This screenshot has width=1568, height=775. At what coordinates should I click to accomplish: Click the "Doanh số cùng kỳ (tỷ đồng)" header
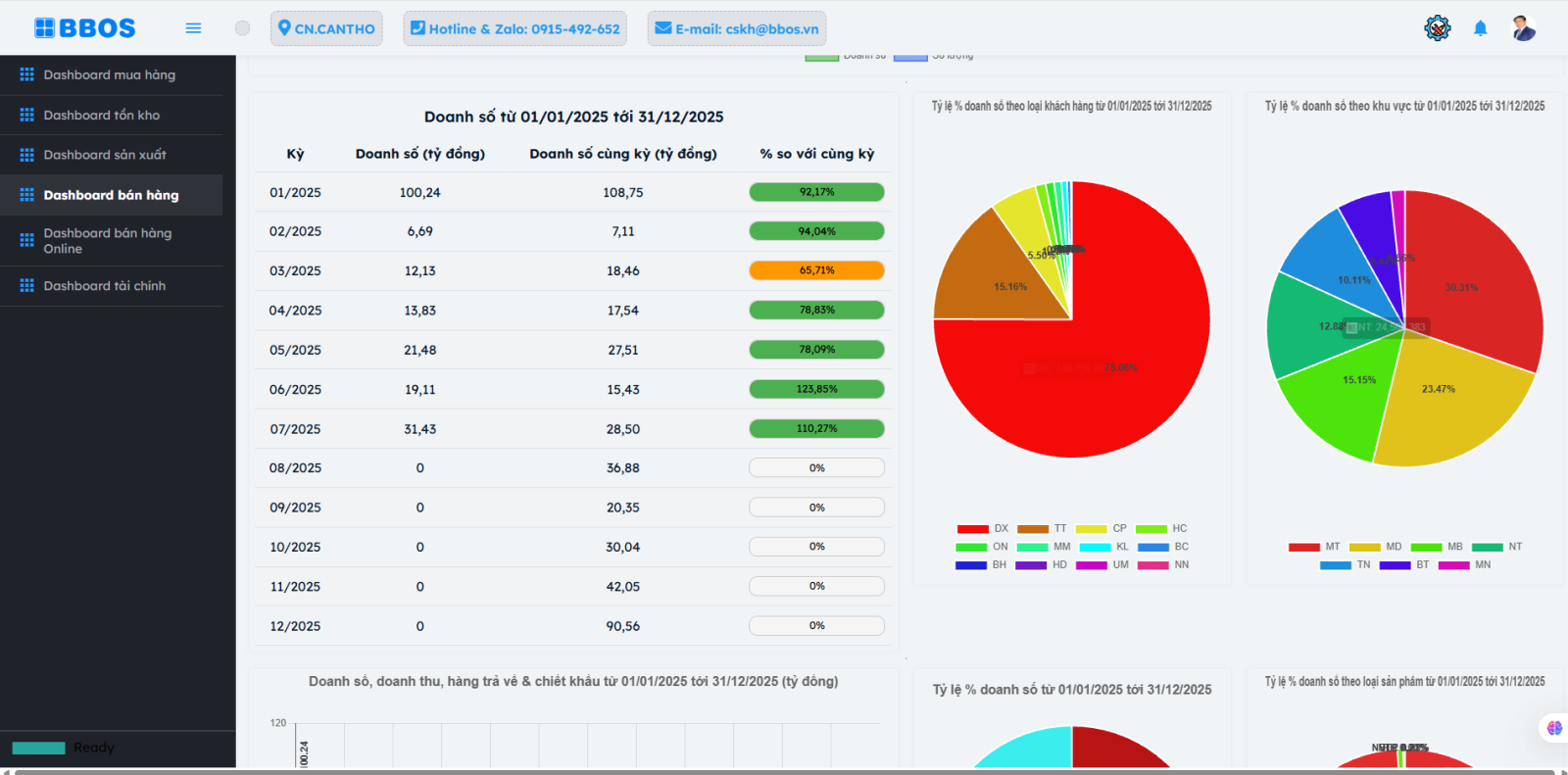click(x=623, y=154)
